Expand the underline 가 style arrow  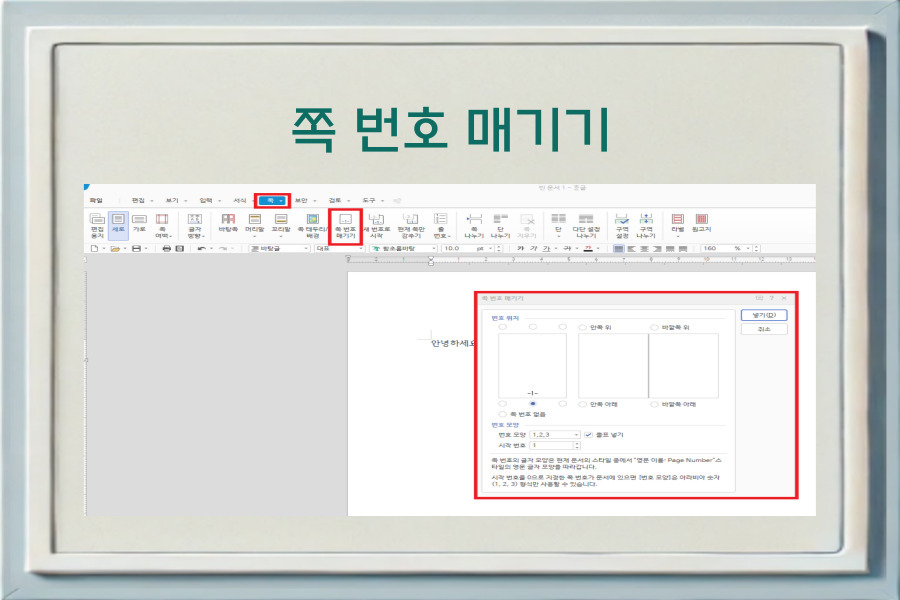click(556, 249)
